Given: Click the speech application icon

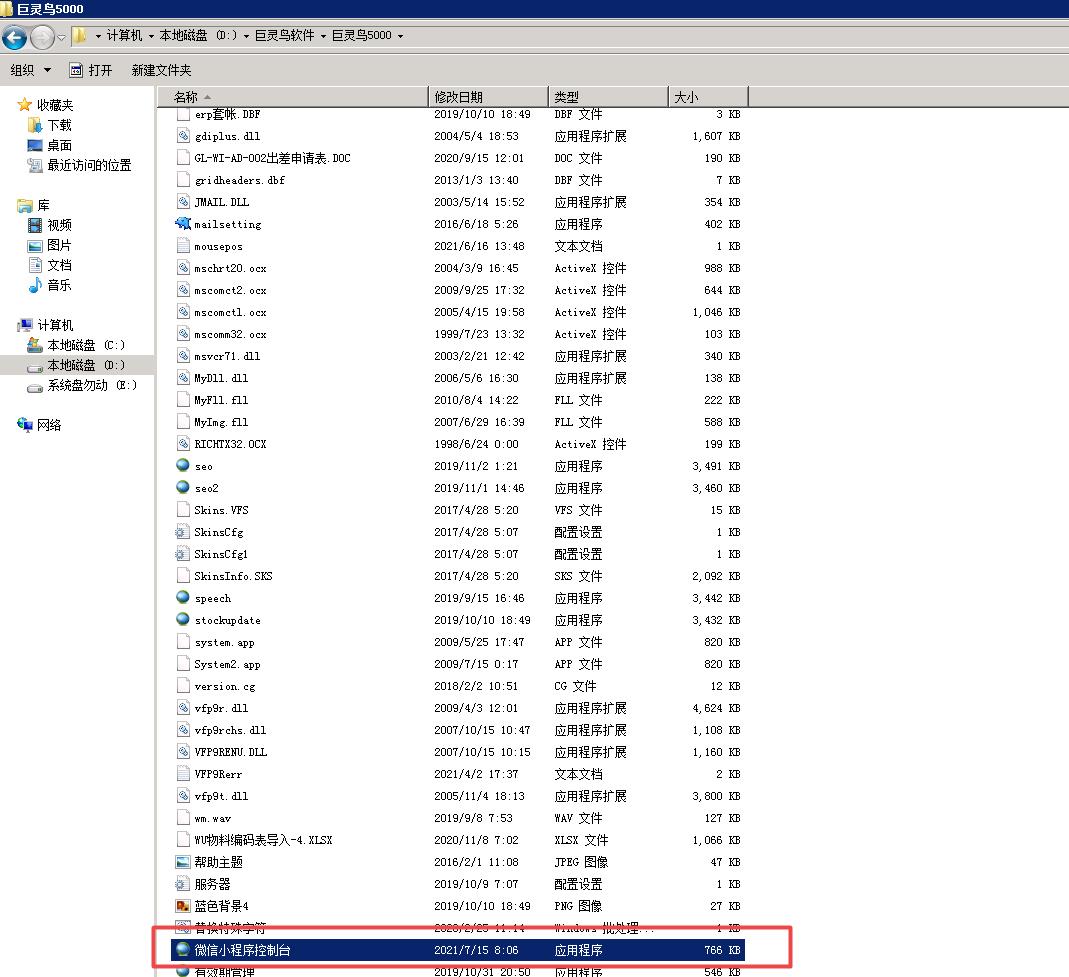Looking at the screenshot, I should (182, 598).
